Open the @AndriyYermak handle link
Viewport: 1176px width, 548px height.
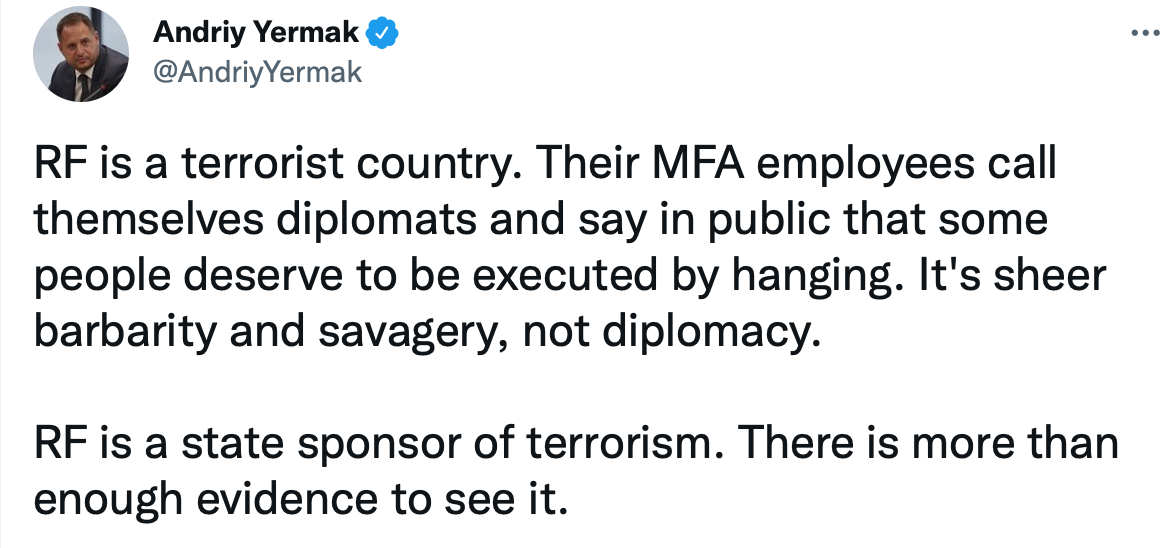257,73
